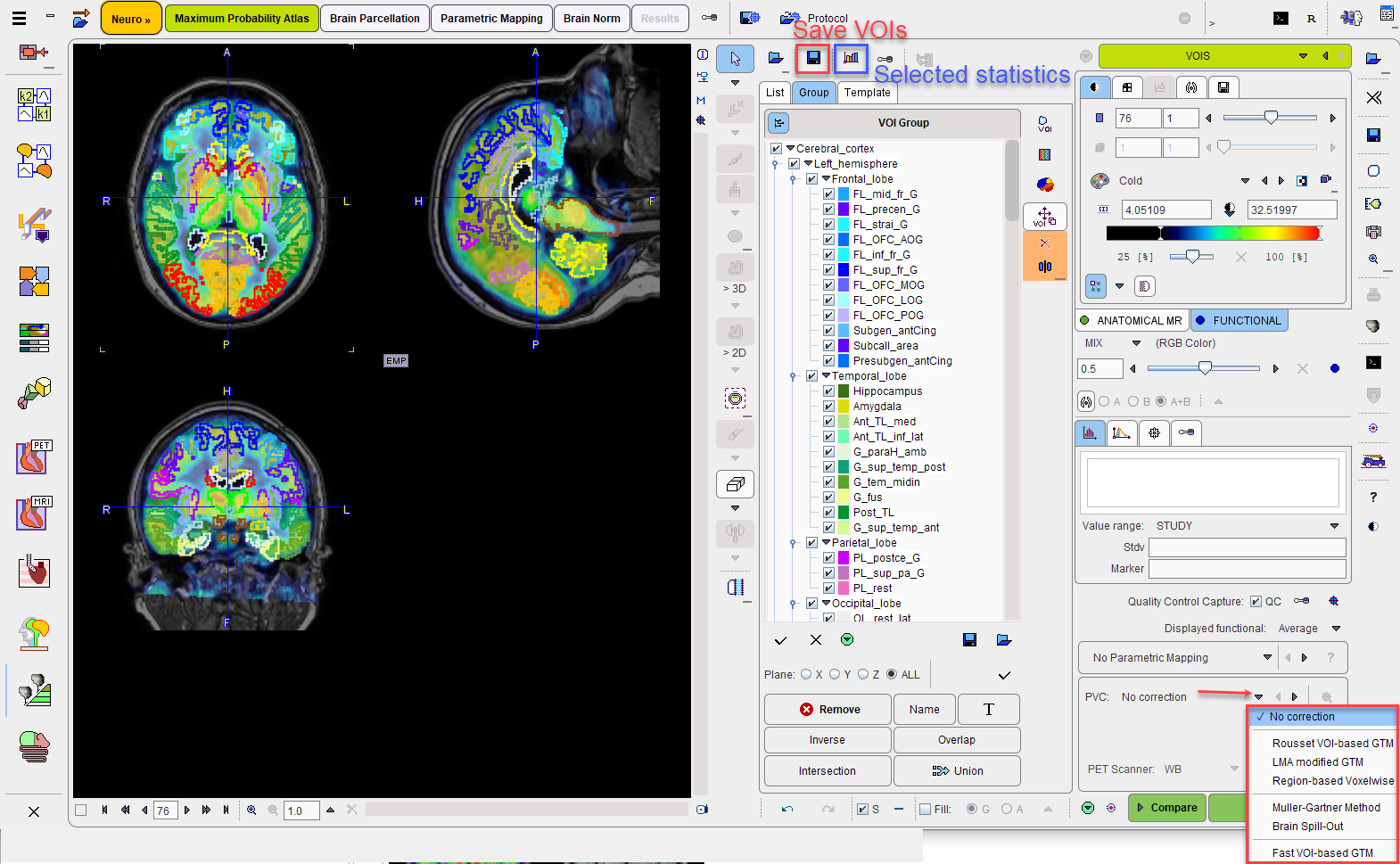Select the Z plane radio button

click(x=863, y=674)
